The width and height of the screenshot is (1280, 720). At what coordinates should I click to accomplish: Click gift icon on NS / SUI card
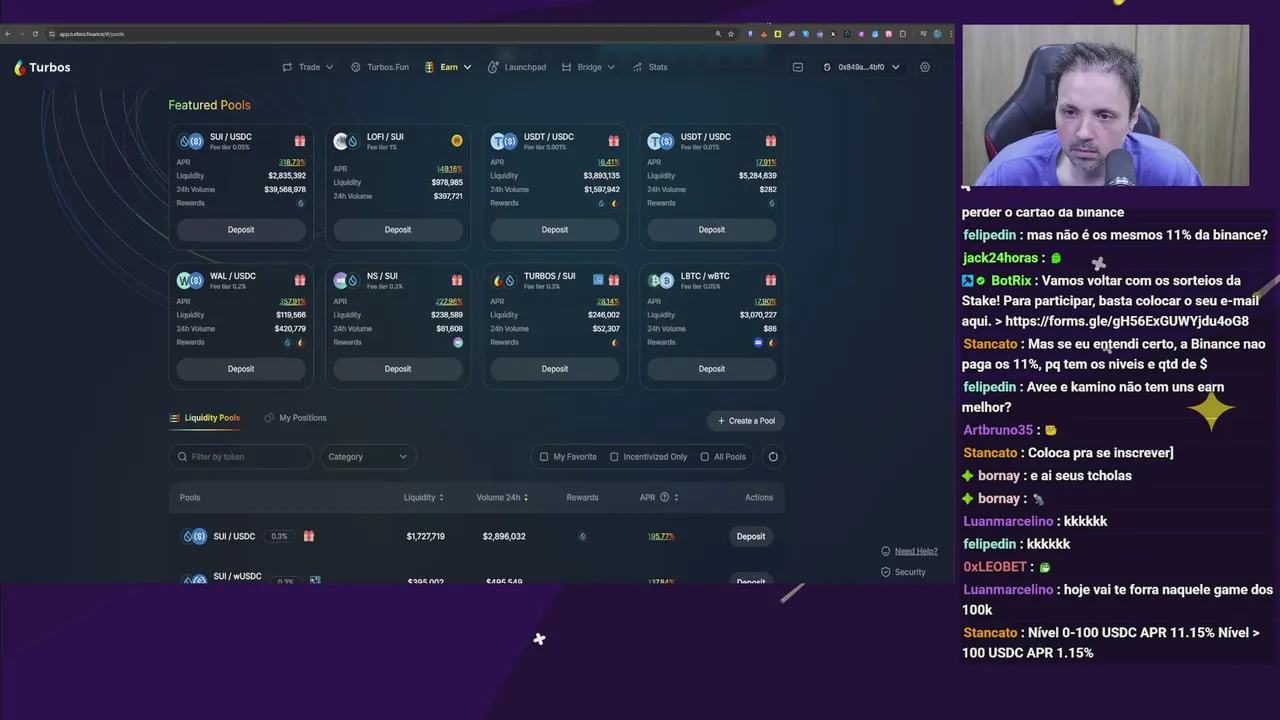tap(457, 280)
